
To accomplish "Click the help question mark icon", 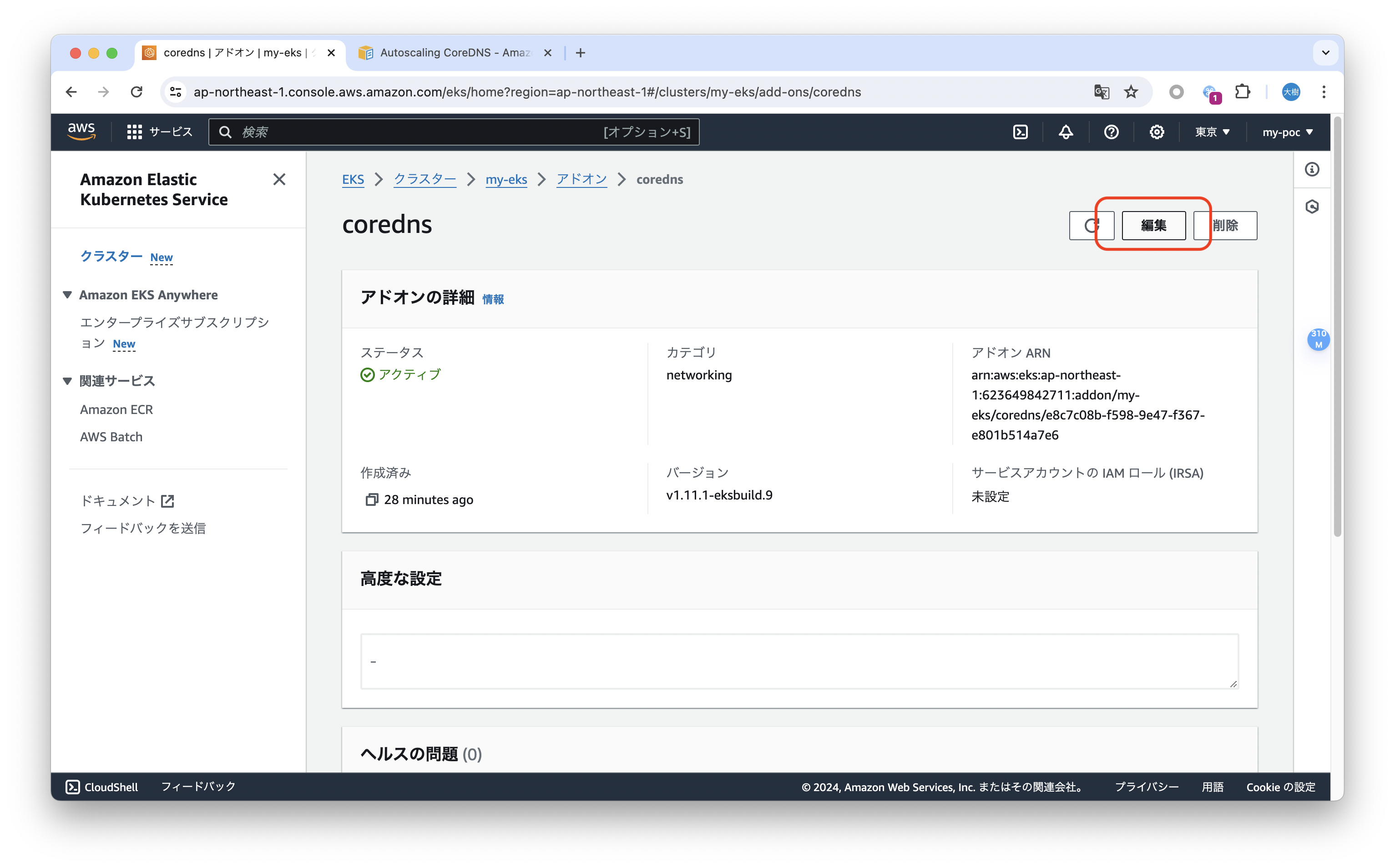I will click(1111, 132).
